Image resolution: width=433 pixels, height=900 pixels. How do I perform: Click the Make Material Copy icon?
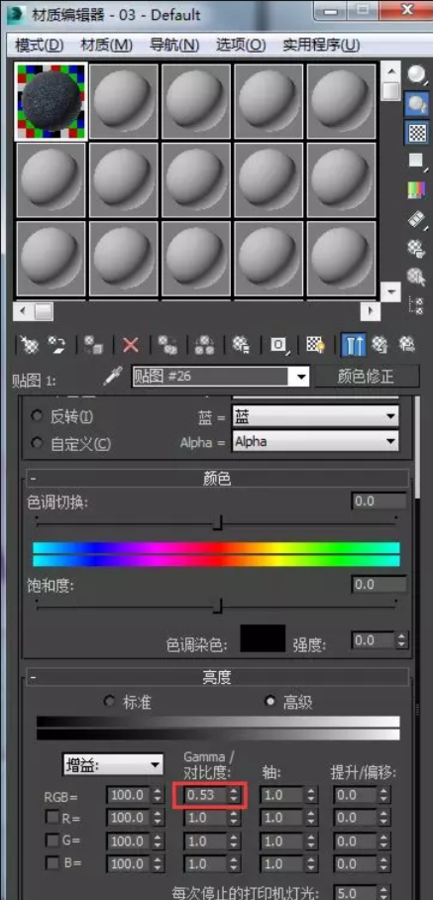coord(167,344)
